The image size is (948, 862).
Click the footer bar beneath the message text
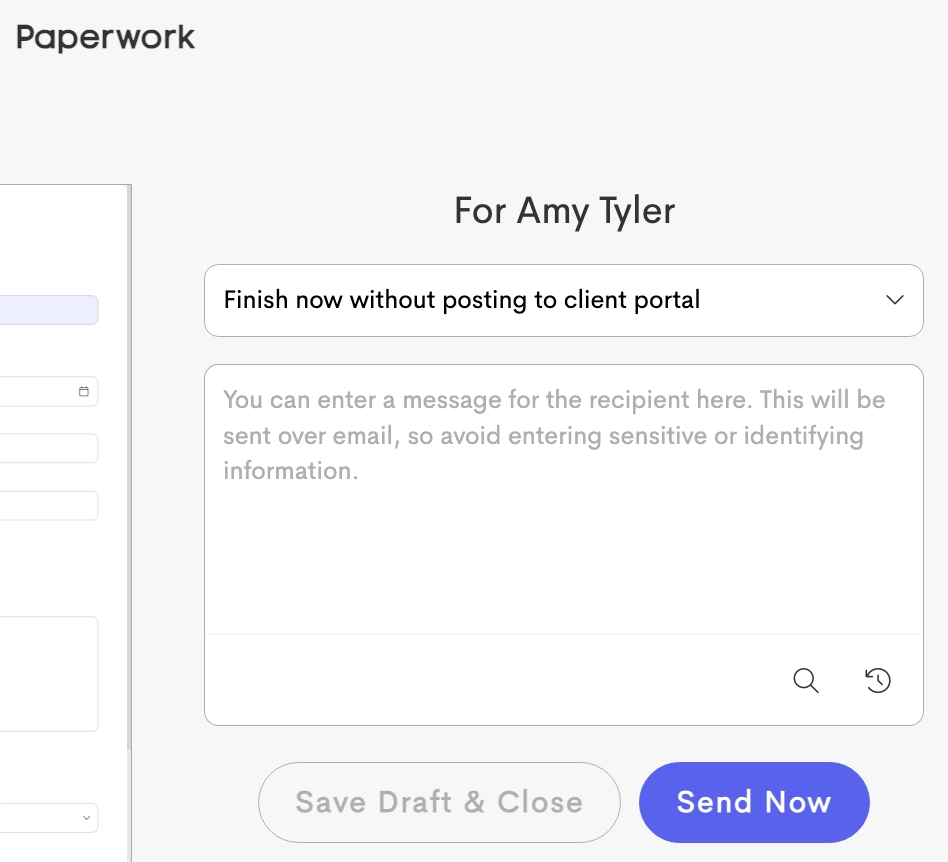click(563, 680)
